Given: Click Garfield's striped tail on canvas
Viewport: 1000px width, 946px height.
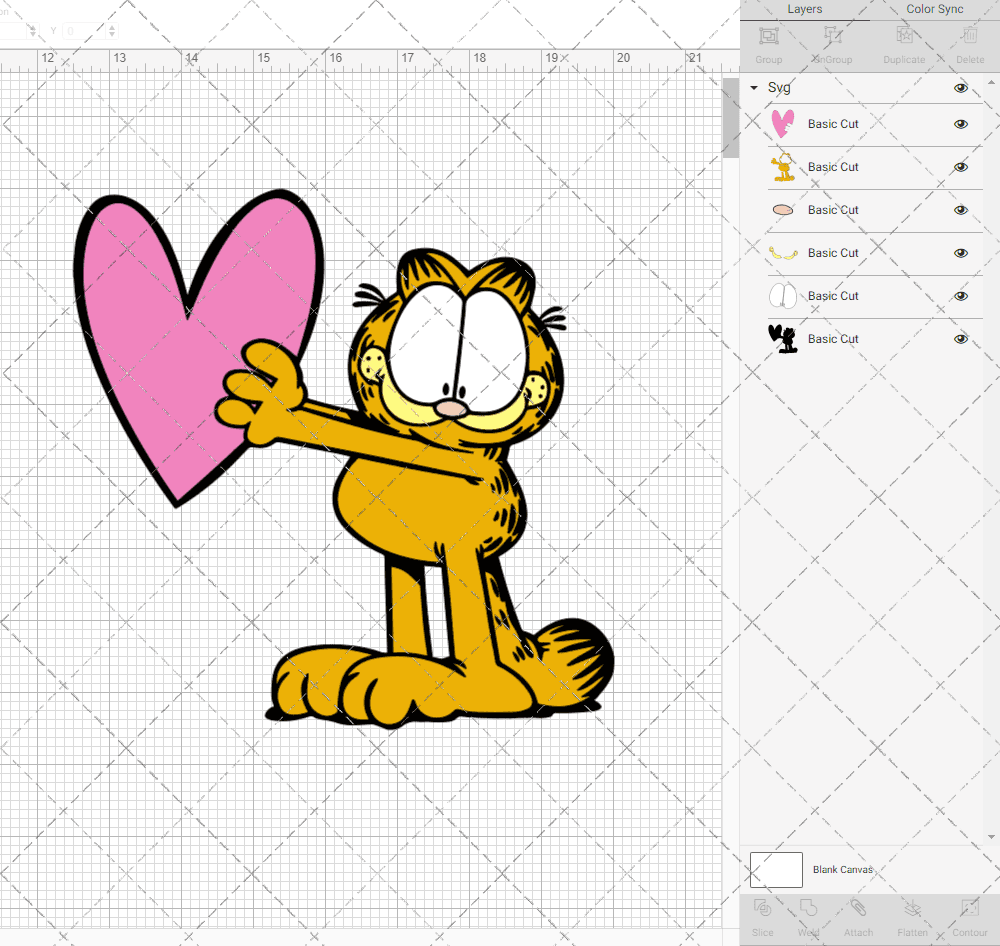Looking at the screenshot, I should (574, 663).
